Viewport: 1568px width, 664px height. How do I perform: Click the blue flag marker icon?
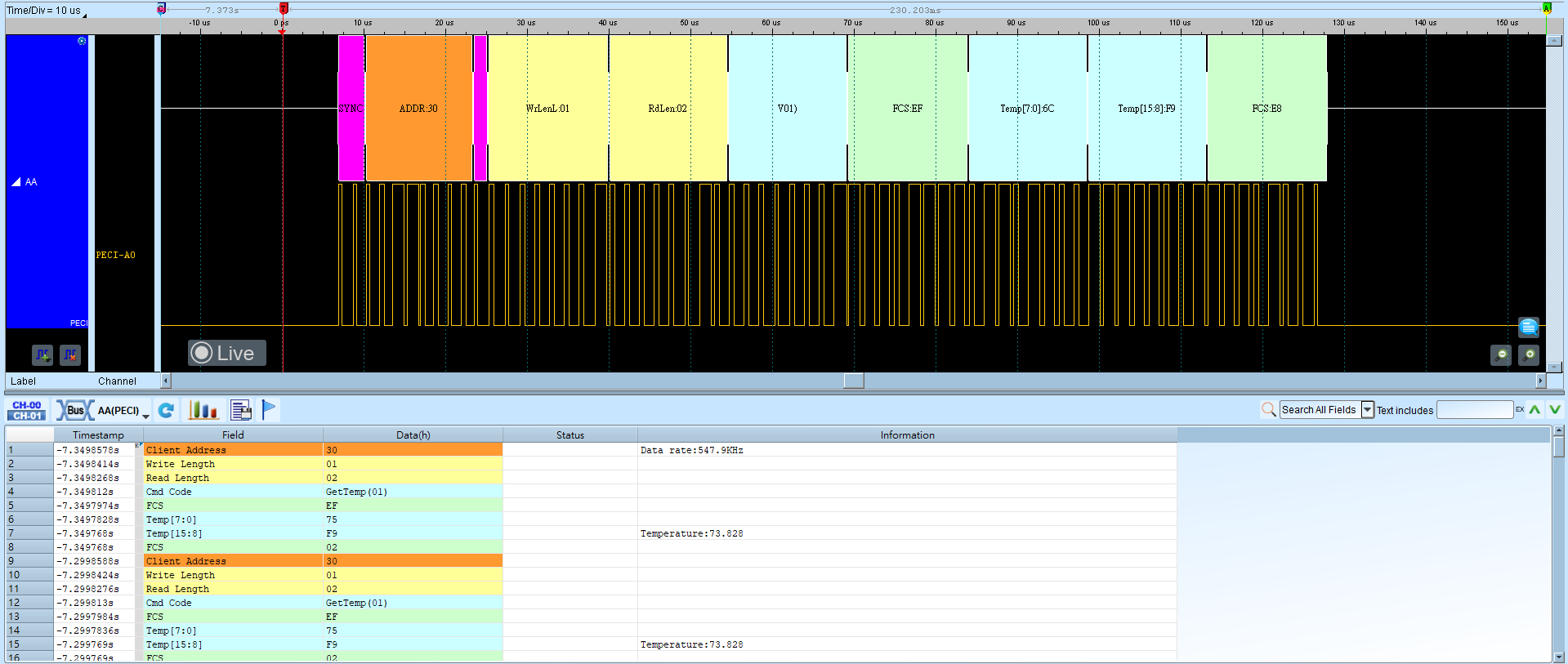(x=269, y=410)
